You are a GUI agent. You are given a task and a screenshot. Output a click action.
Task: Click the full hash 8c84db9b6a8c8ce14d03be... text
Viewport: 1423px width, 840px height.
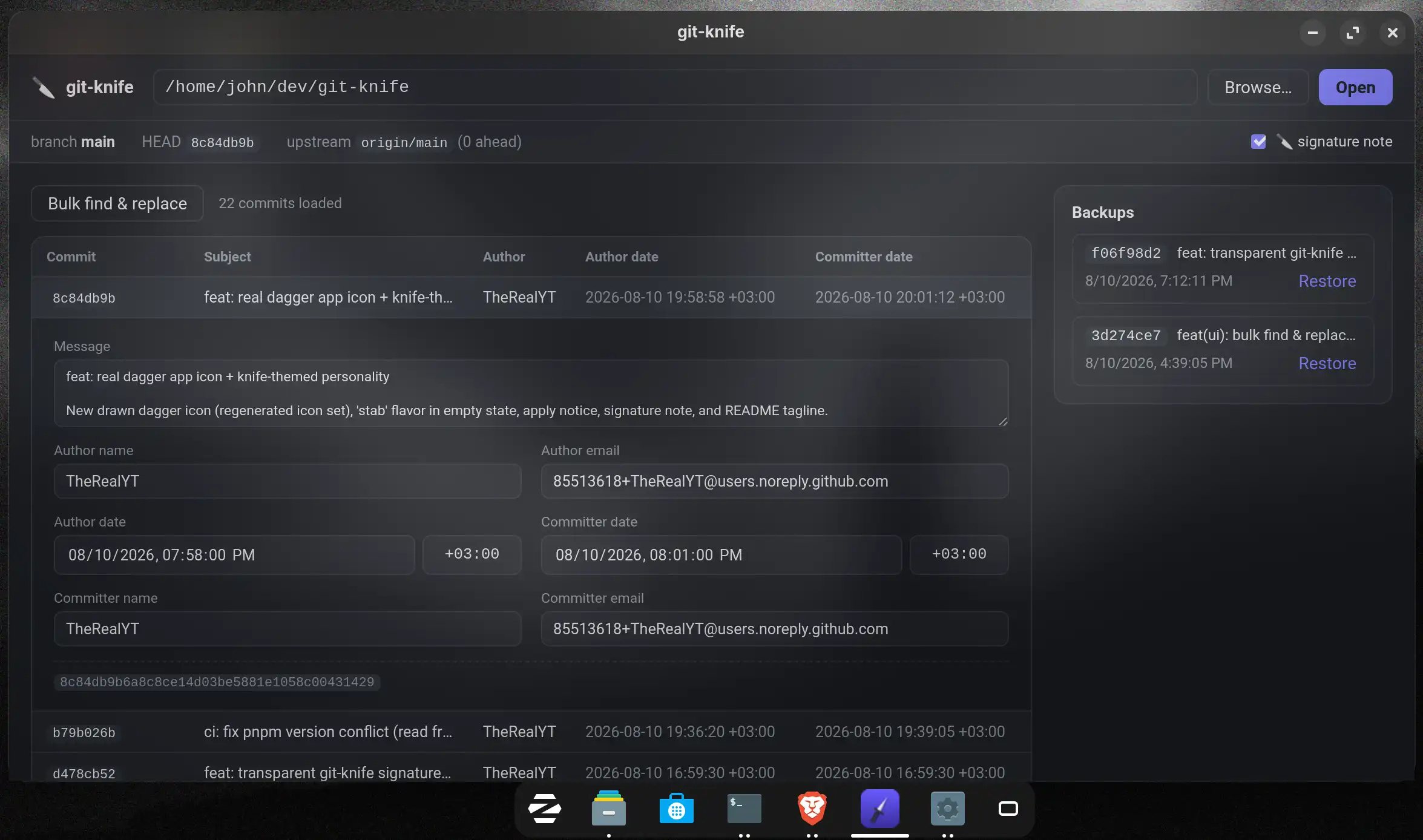pos(217,682)
